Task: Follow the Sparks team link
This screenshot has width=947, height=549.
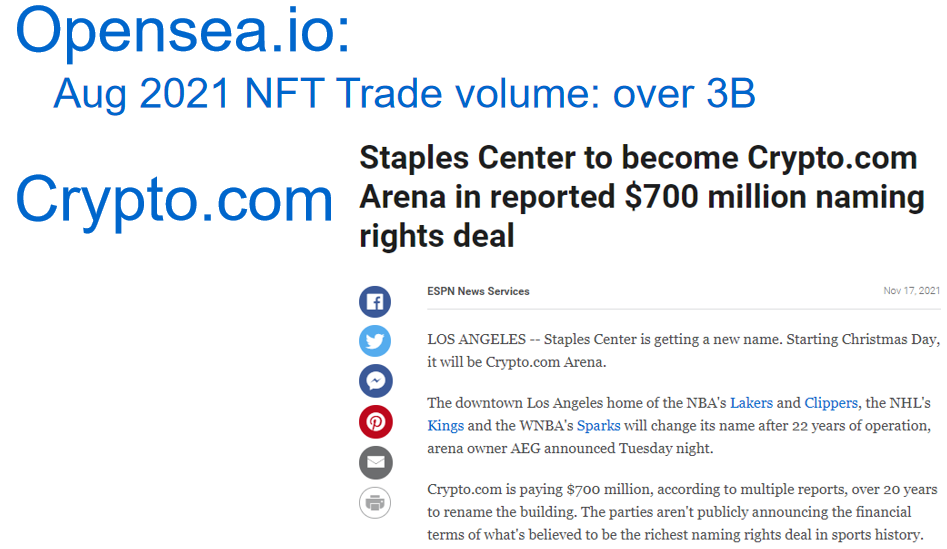Action: [598, 426]
